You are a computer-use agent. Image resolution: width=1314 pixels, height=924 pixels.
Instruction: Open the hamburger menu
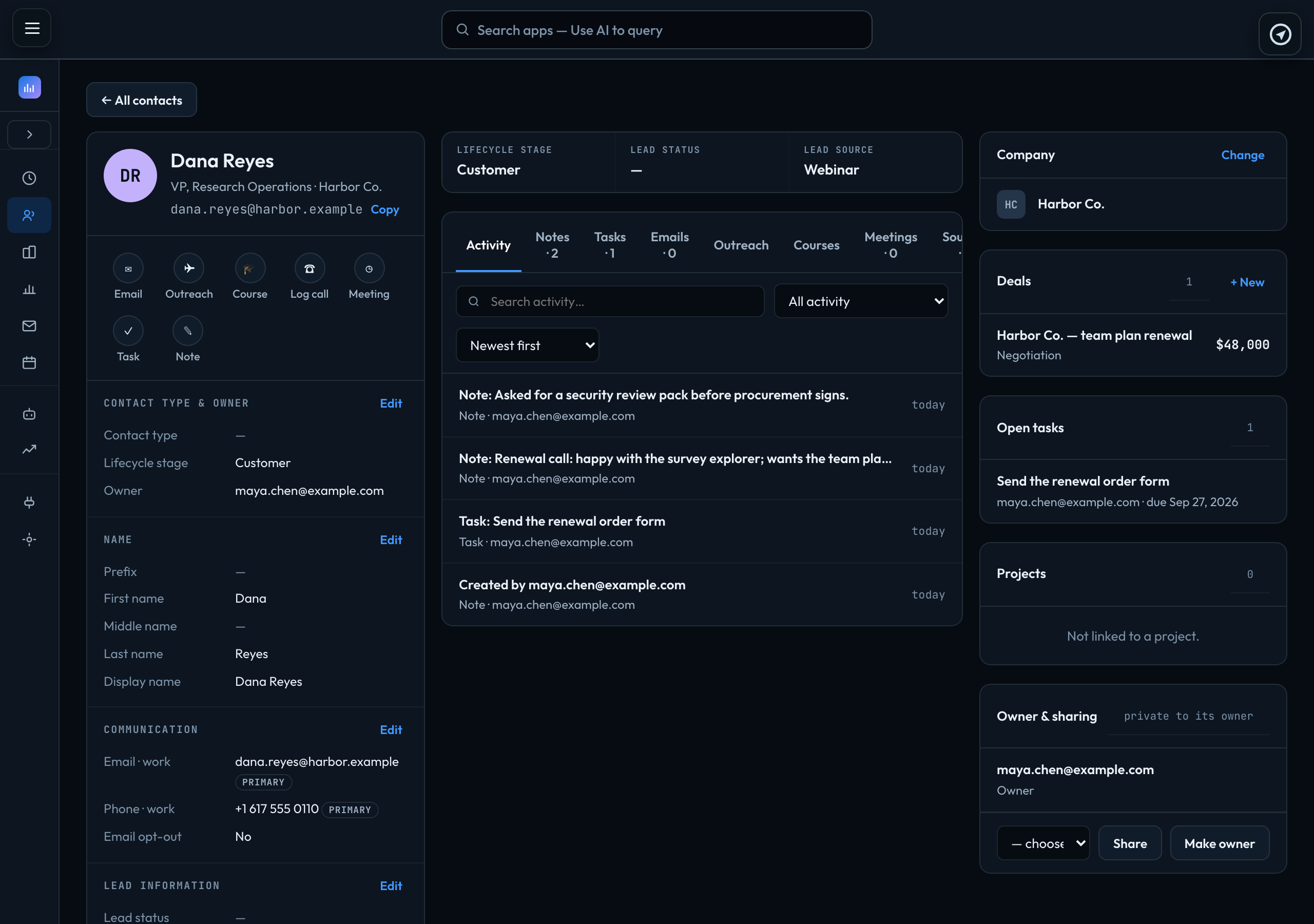(x=32, y=28)
